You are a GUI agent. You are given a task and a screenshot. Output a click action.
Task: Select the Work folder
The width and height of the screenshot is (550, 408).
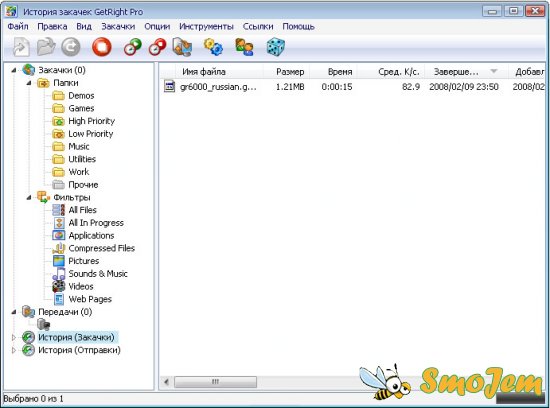pyautogui.click(x=79, y=172)
